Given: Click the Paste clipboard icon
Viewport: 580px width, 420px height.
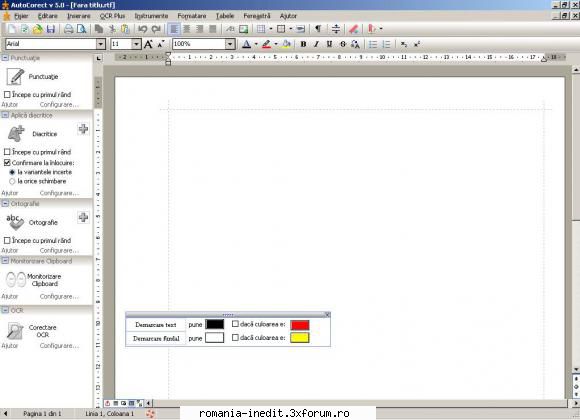Looking at the screenshot, I should tap(125, 29).
